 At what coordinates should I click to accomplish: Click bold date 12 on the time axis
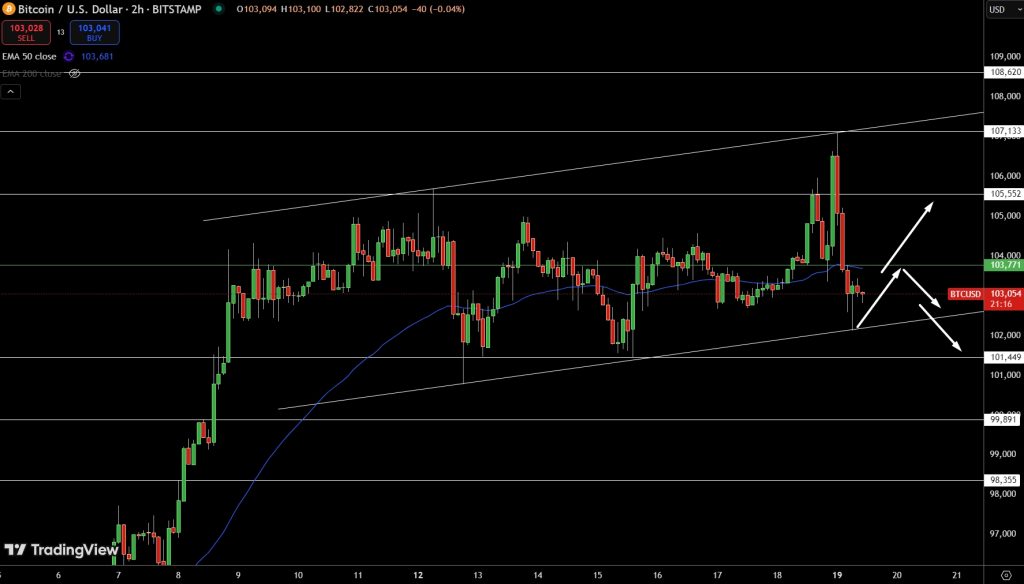[x=418, y=575]
